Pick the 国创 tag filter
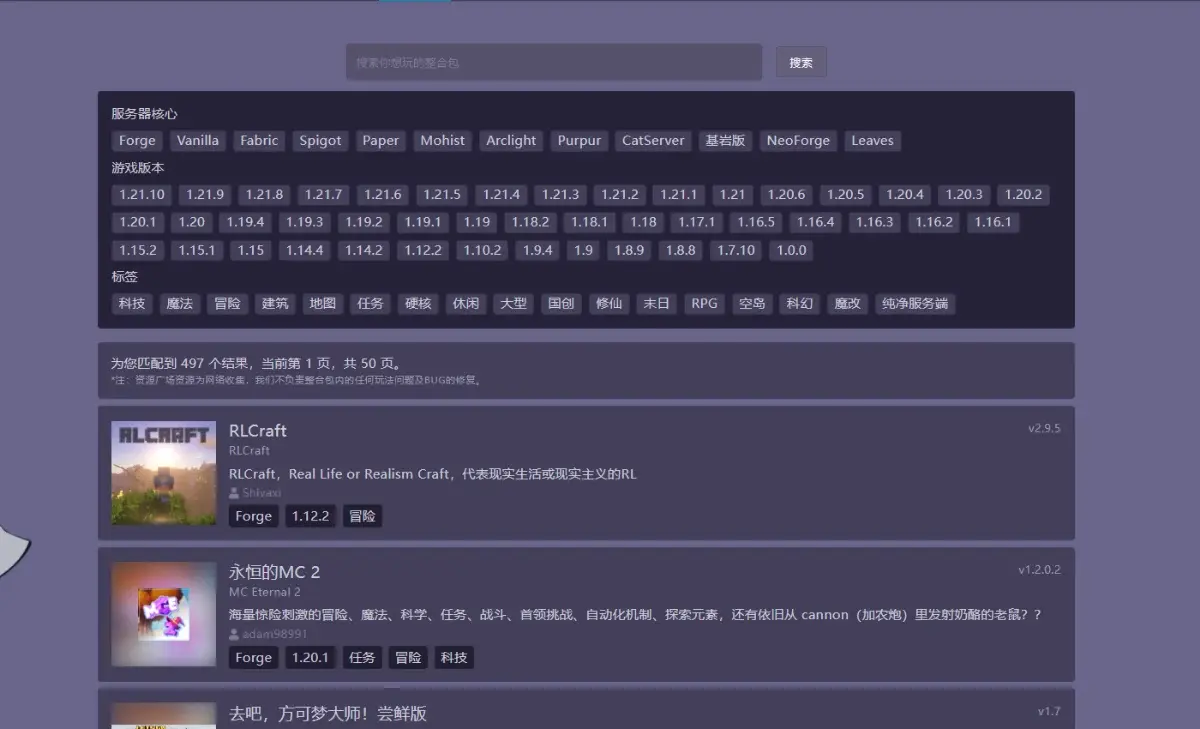The height and width of the screenshot is (729, 1200). (561, 303)
